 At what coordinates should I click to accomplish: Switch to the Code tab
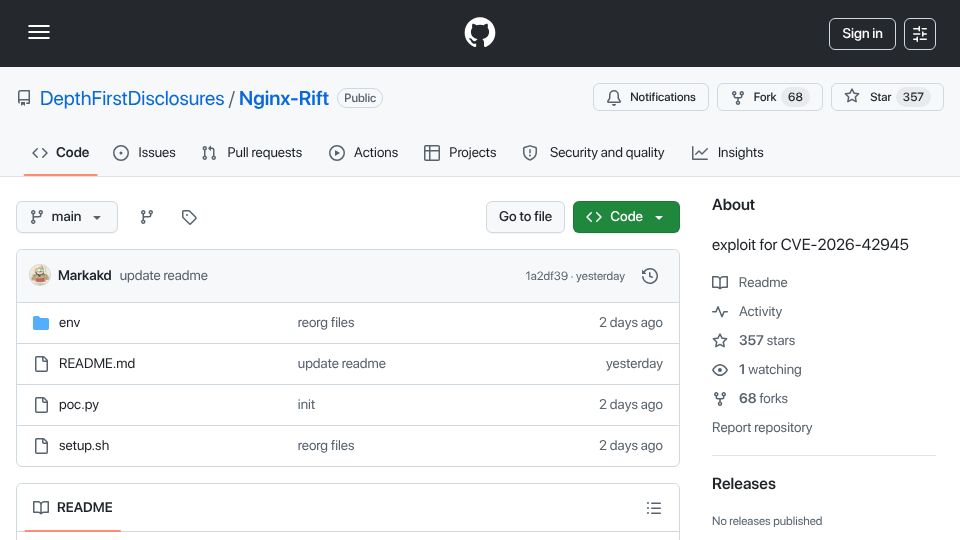(x=61, y=152)
